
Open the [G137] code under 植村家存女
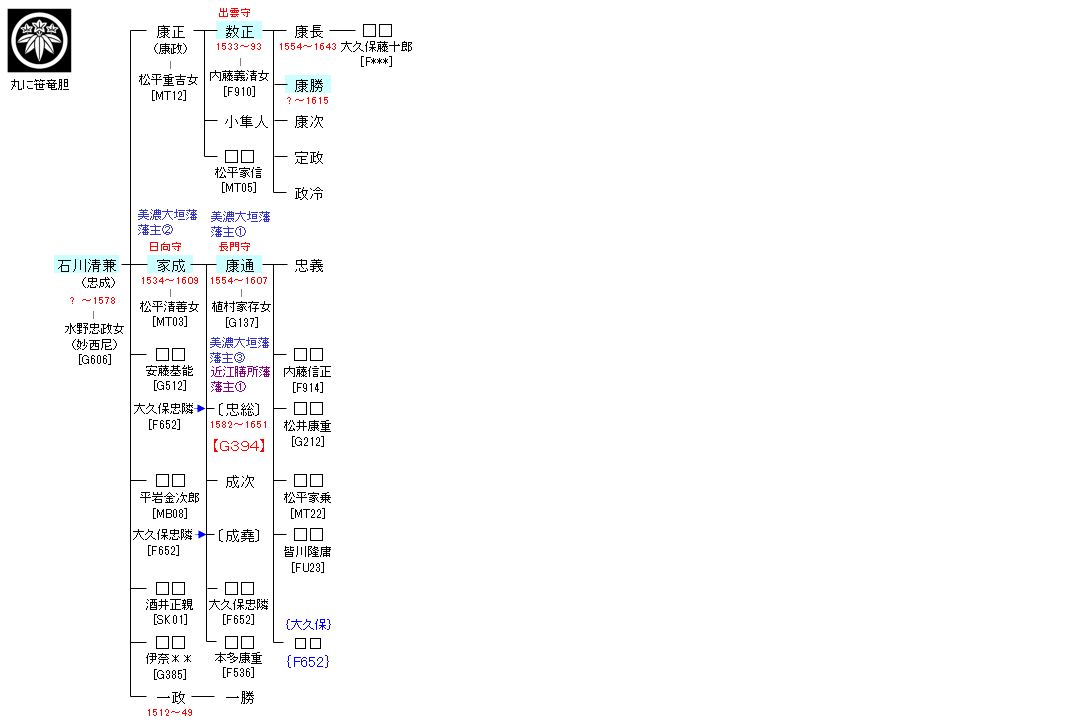[x=241, y=323]
